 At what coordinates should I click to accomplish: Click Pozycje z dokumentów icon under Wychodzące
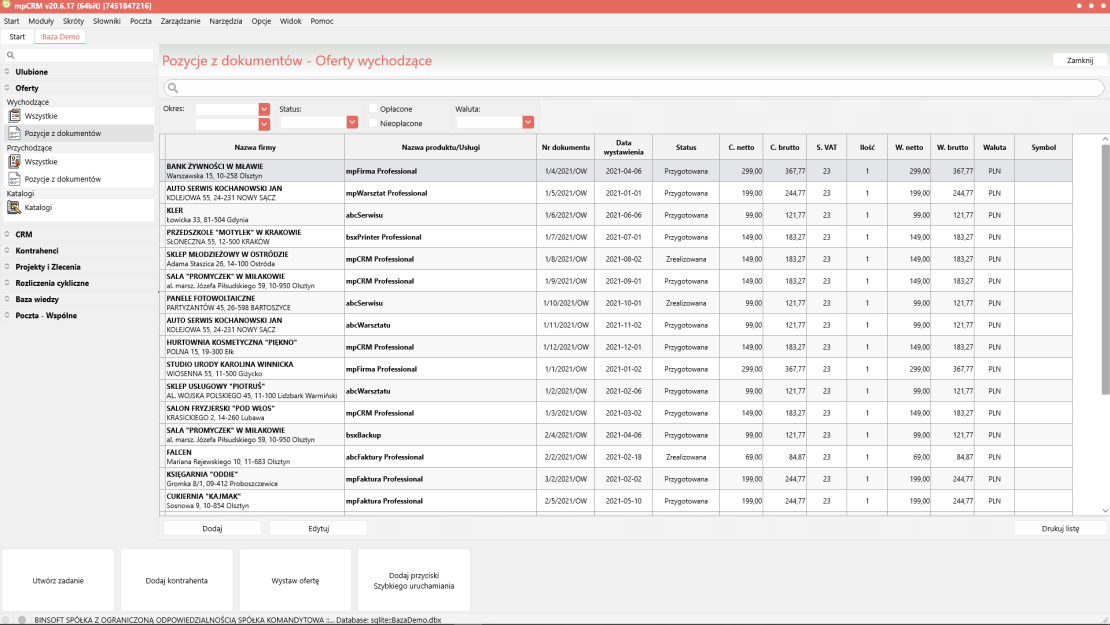[14, 132]
